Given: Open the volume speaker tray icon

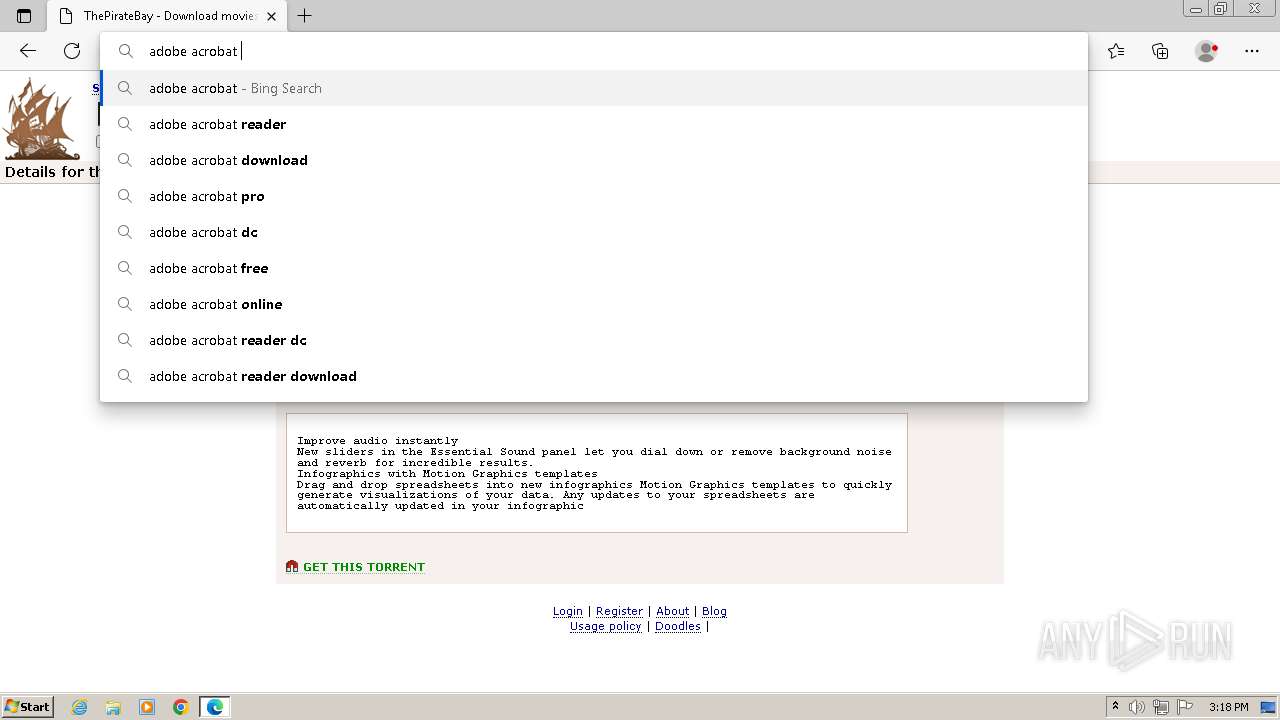Looking at the screenshot, I should coord(1137,707).
